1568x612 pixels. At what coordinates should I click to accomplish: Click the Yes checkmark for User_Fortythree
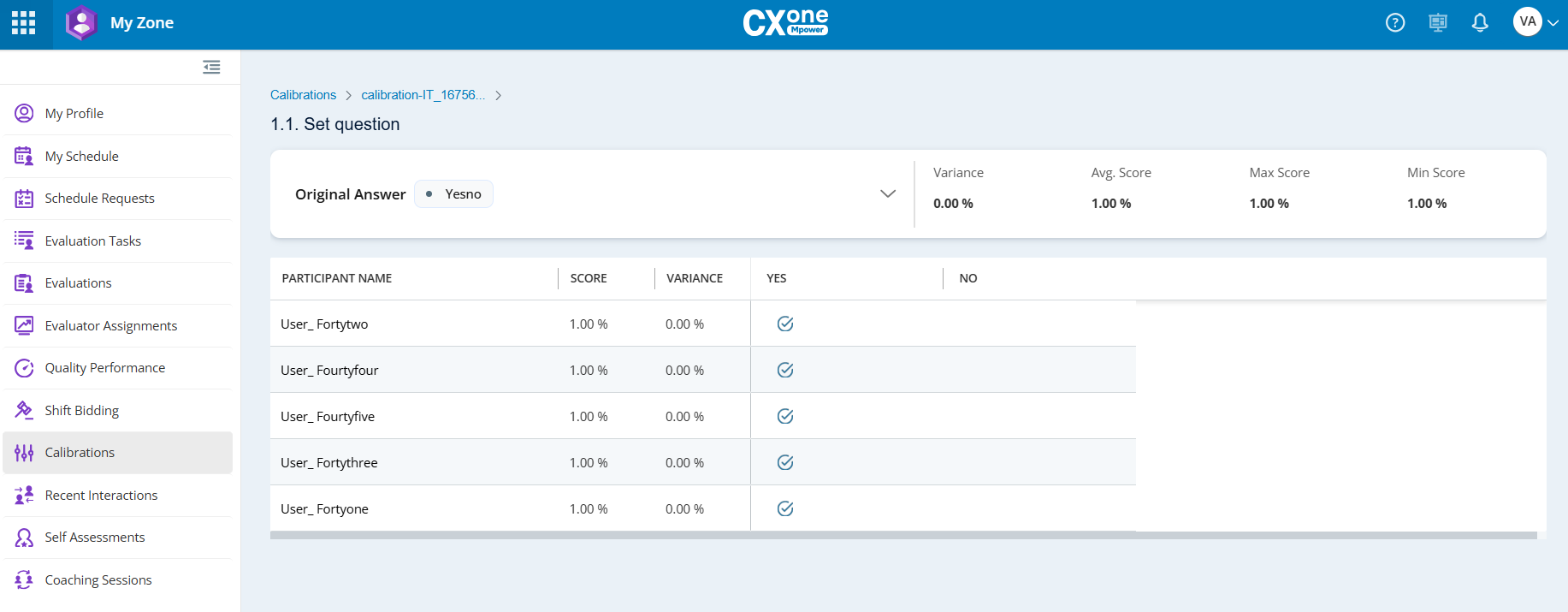(785, 462)
